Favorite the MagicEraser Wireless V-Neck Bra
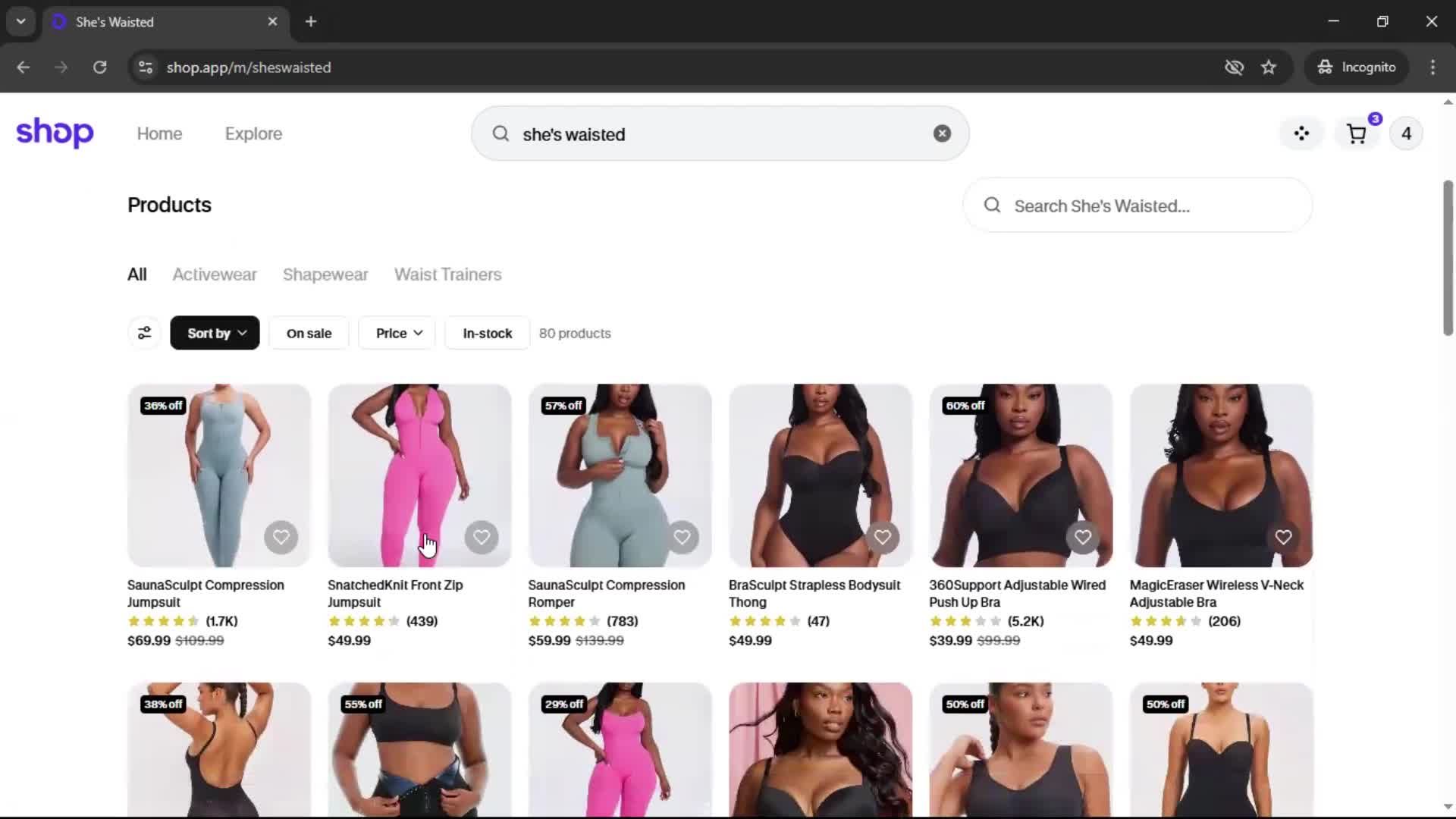This screenshot has height=819, width=1456. (x=1283, y=538)
